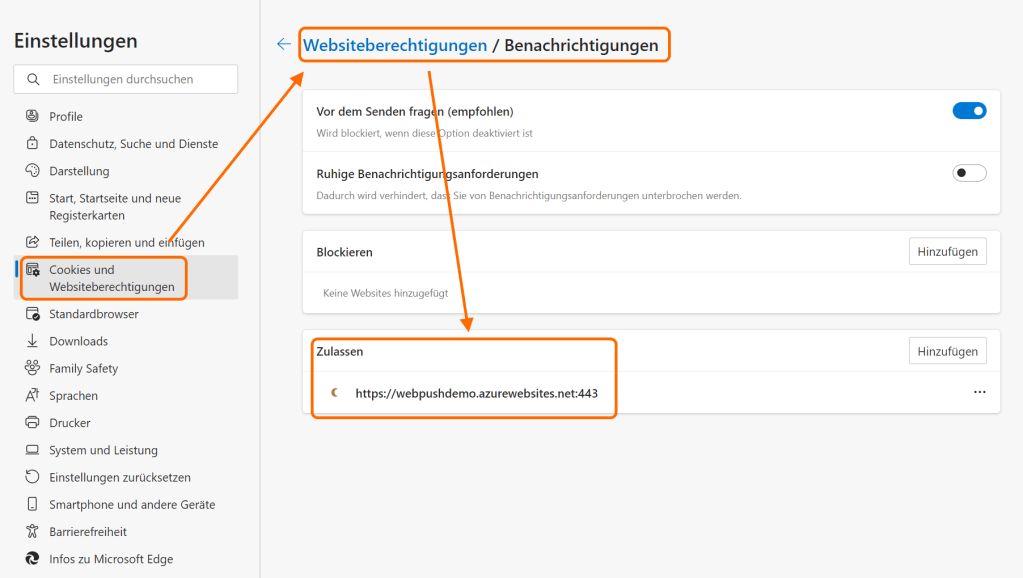Enable 'Ruhige Benachrichtigungsanforderungen' toggle

[969, 173]
